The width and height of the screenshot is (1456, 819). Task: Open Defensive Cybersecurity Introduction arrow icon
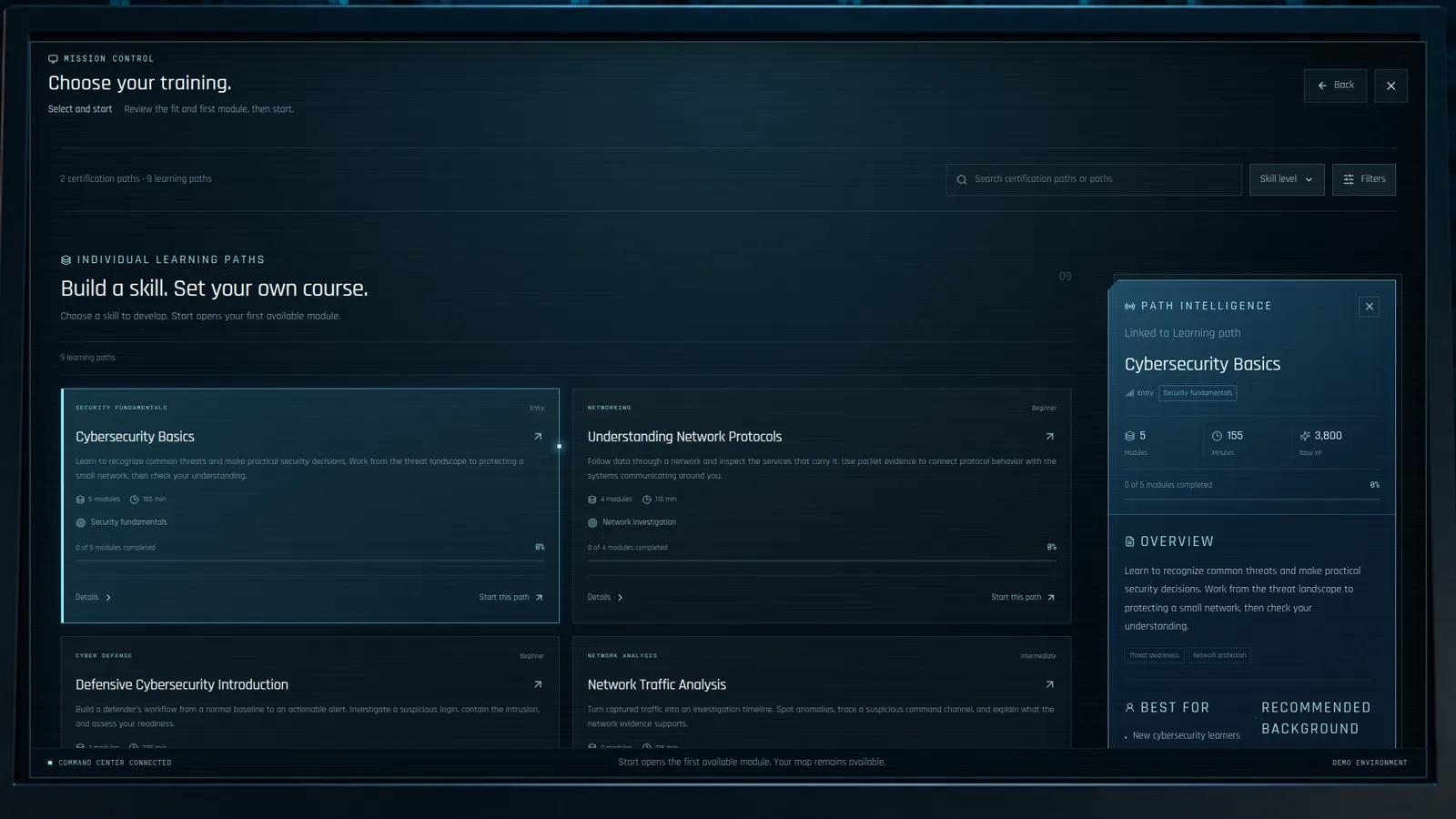click(538, 684)
